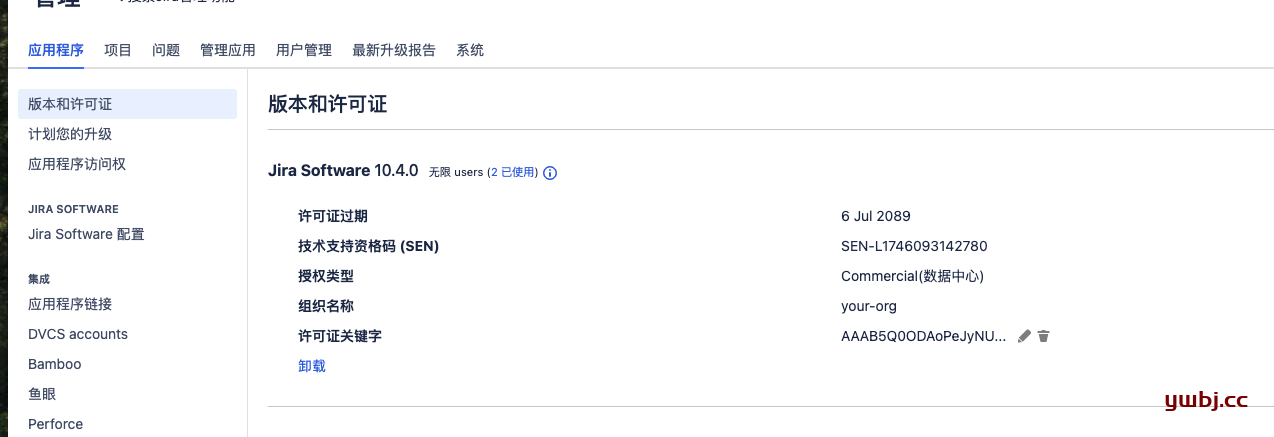Open the 管理应用 tab
Viewport: 1274px width, 437px height.
click(x=228, y=50)
